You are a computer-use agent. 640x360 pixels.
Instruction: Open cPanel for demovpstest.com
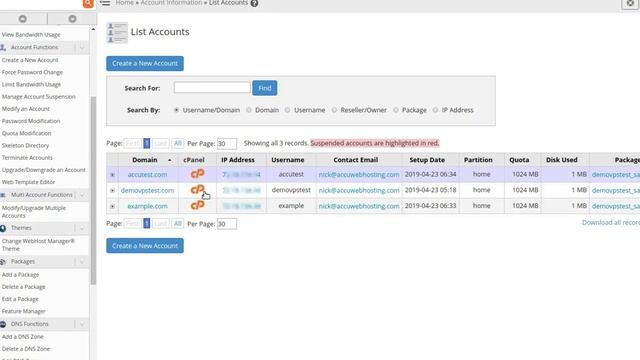coord(198,190)
